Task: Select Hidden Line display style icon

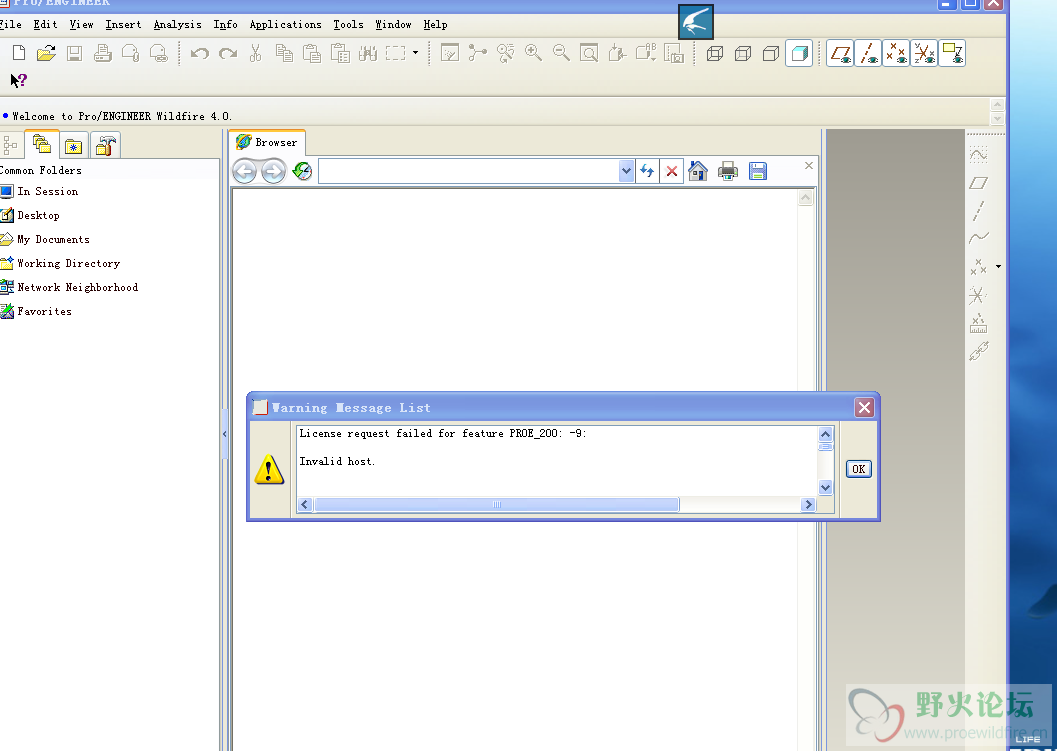Action: 743,53
